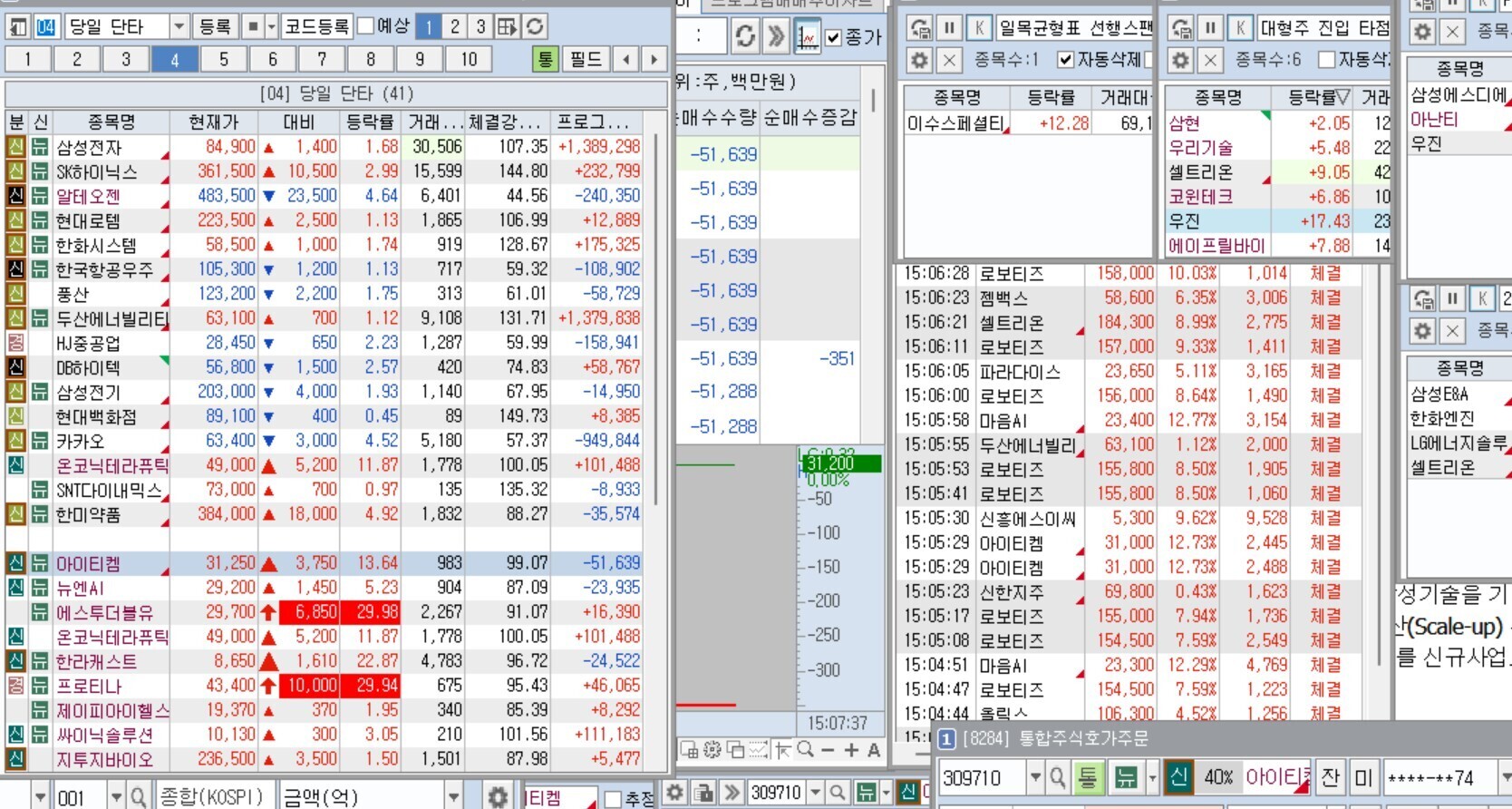Open the 뉴 dropdown arrow in order window
This screenshot has width=1512, height=809.
(x=1151, y=777)
